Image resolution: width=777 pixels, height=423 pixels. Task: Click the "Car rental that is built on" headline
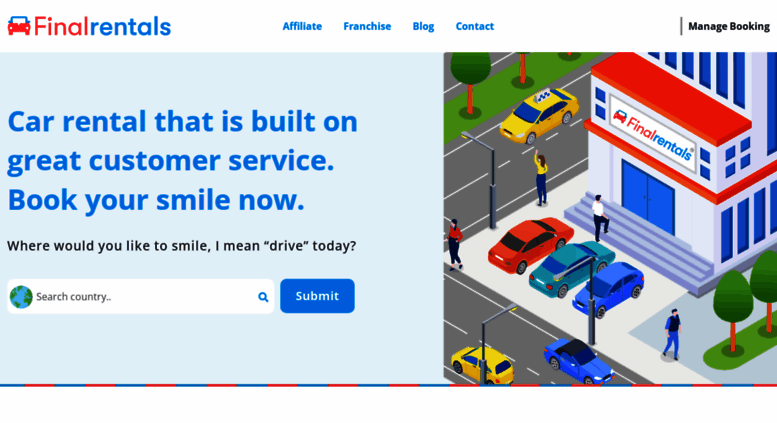point(182,121)
